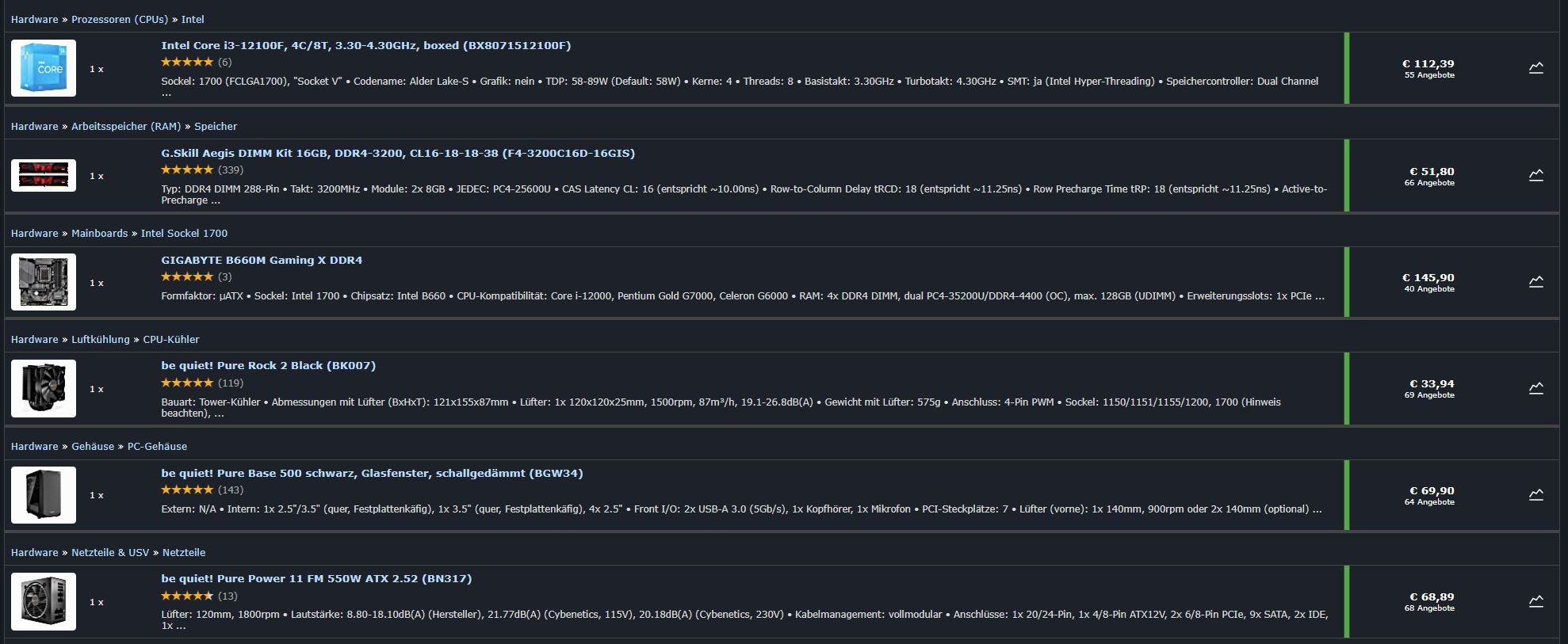The height and width of the screenshot is (644, 1568).
Task: Click the Intel Core i3-12100F product thumbnail
Action: pos(44,68)
